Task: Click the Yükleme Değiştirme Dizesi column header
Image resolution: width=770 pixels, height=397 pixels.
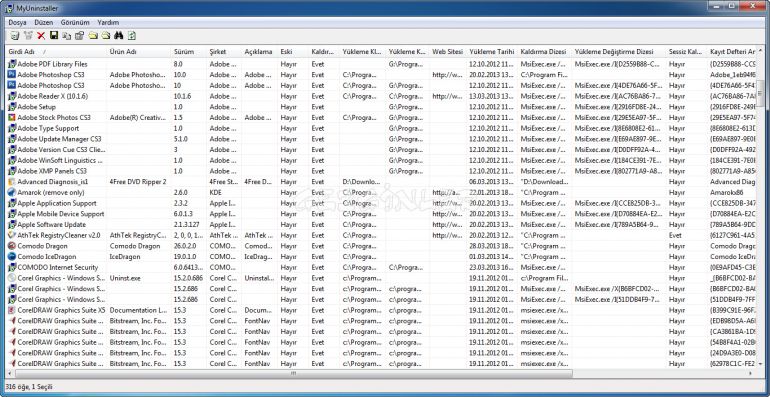Action: click(x=619, y=52)
